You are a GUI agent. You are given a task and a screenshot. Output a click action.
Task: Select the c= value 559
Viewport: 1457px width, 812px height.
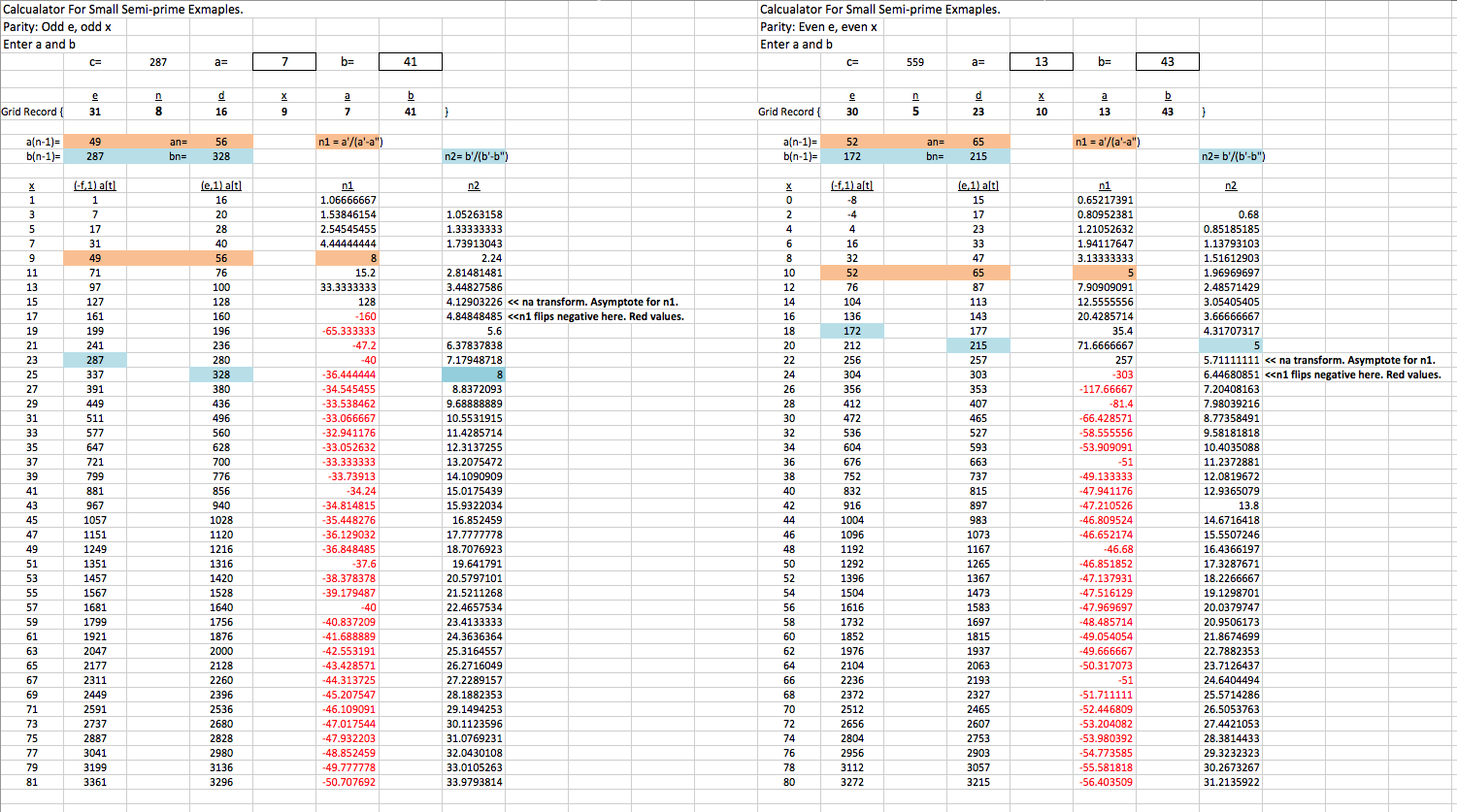pos(915,62)
